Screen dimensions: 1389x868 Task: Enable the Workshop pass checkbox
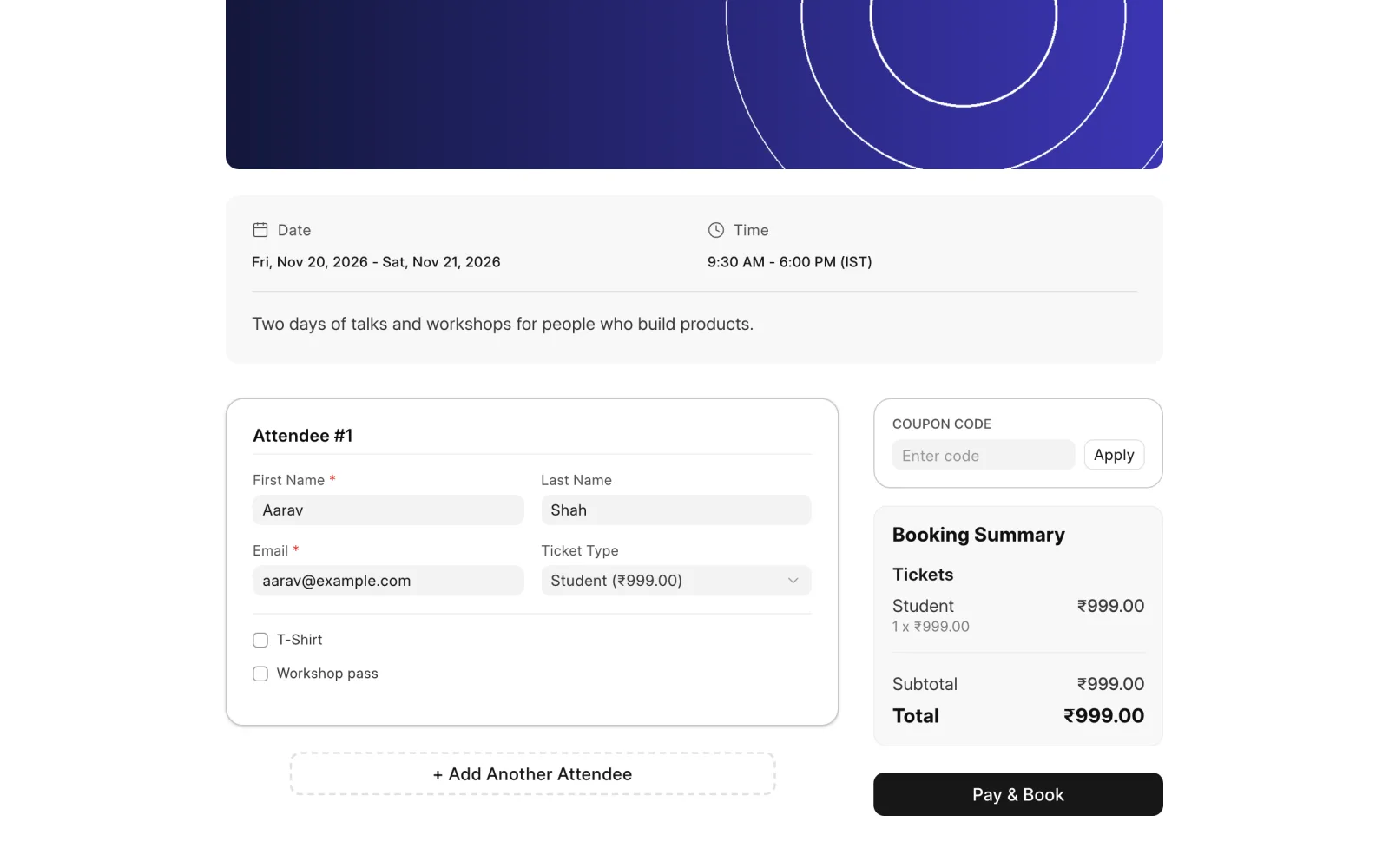[x=260, y=674]
